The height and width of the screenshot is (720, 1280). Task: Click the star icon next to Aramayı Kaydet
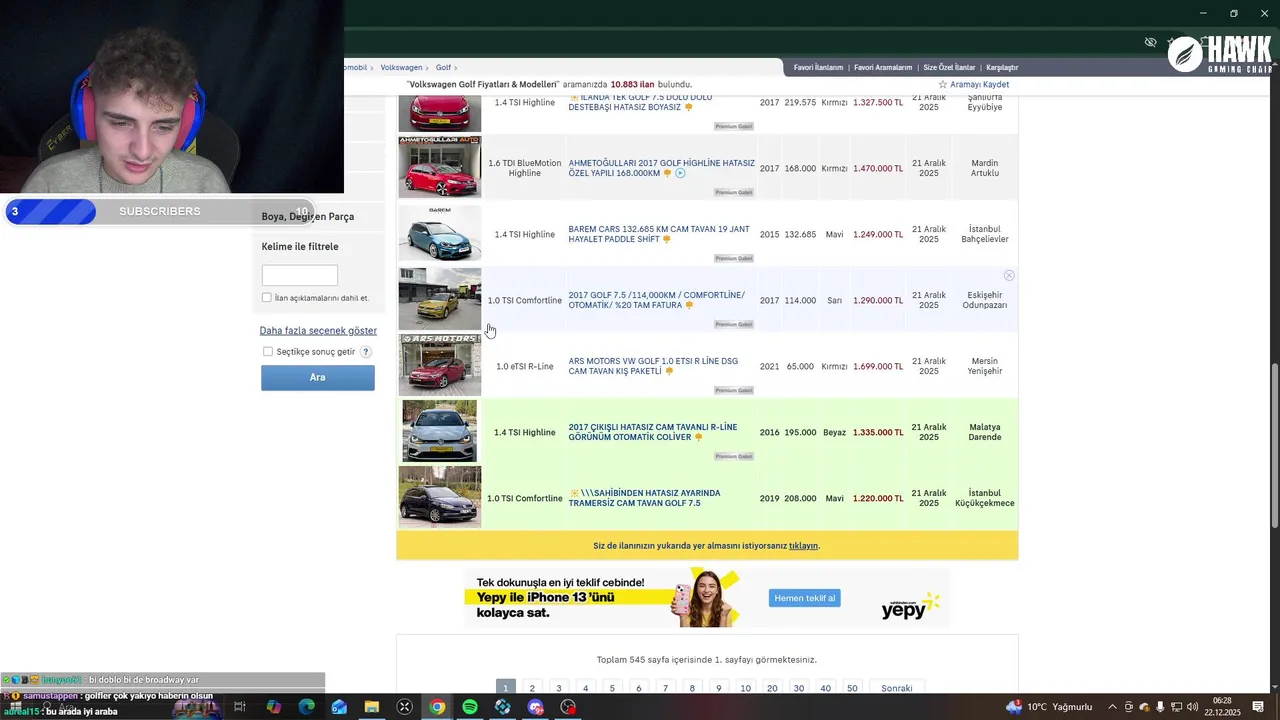(x=942, y=85)
